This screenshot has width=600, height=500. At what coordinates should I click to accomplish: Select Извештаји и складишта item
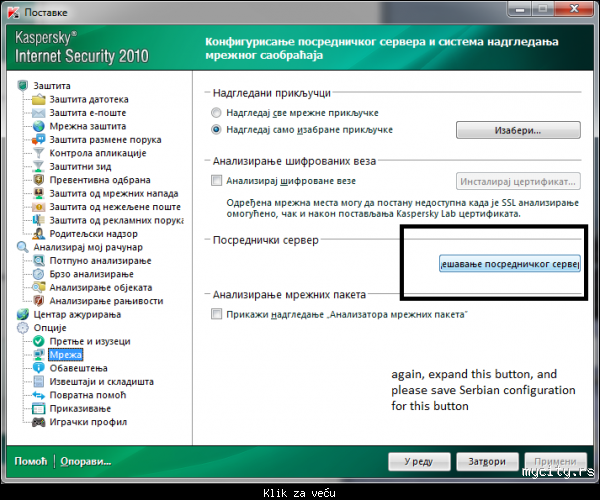[x=101, y=382]
